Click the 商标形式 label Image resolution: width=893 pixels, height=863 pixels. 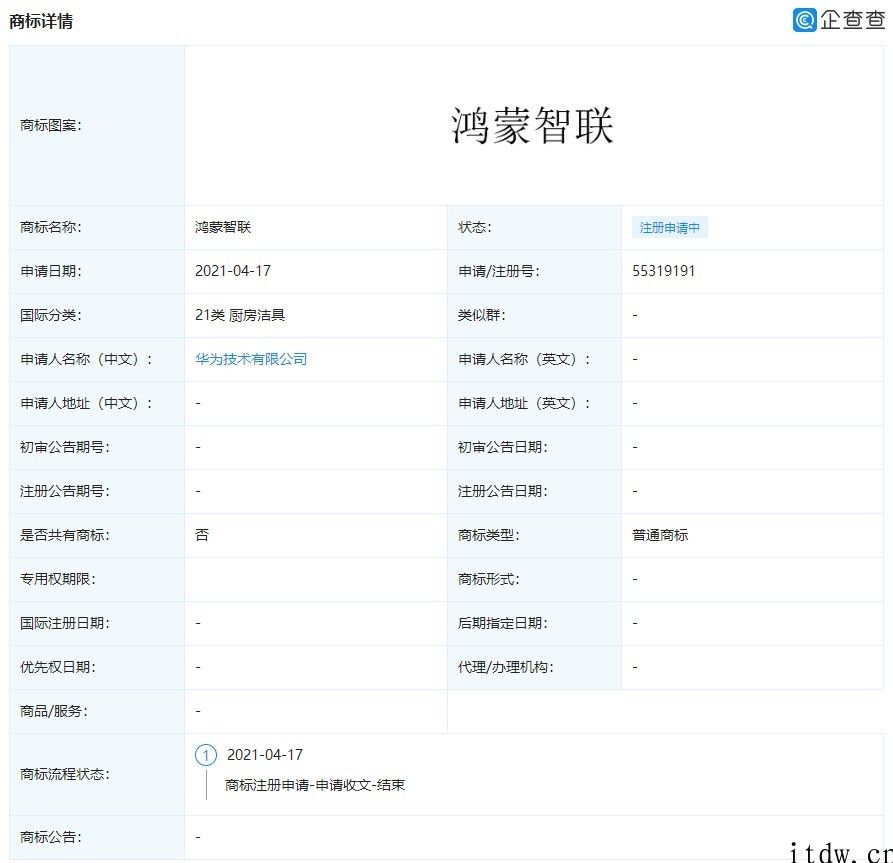[x=489, y=579]
